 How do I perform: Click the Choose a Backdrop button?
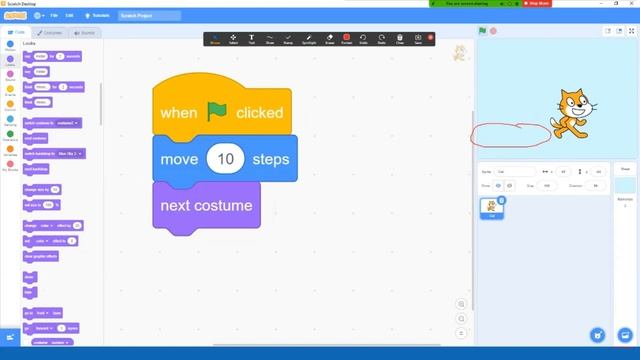pyautogui.click(x=625, y=336)
